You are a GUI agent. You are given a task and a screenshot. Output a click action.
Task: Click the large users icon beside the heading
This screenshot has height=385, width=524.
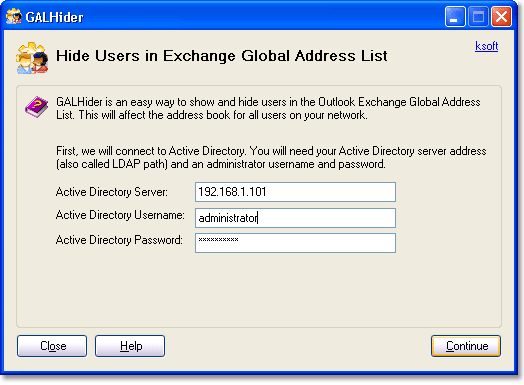point(32,58)
